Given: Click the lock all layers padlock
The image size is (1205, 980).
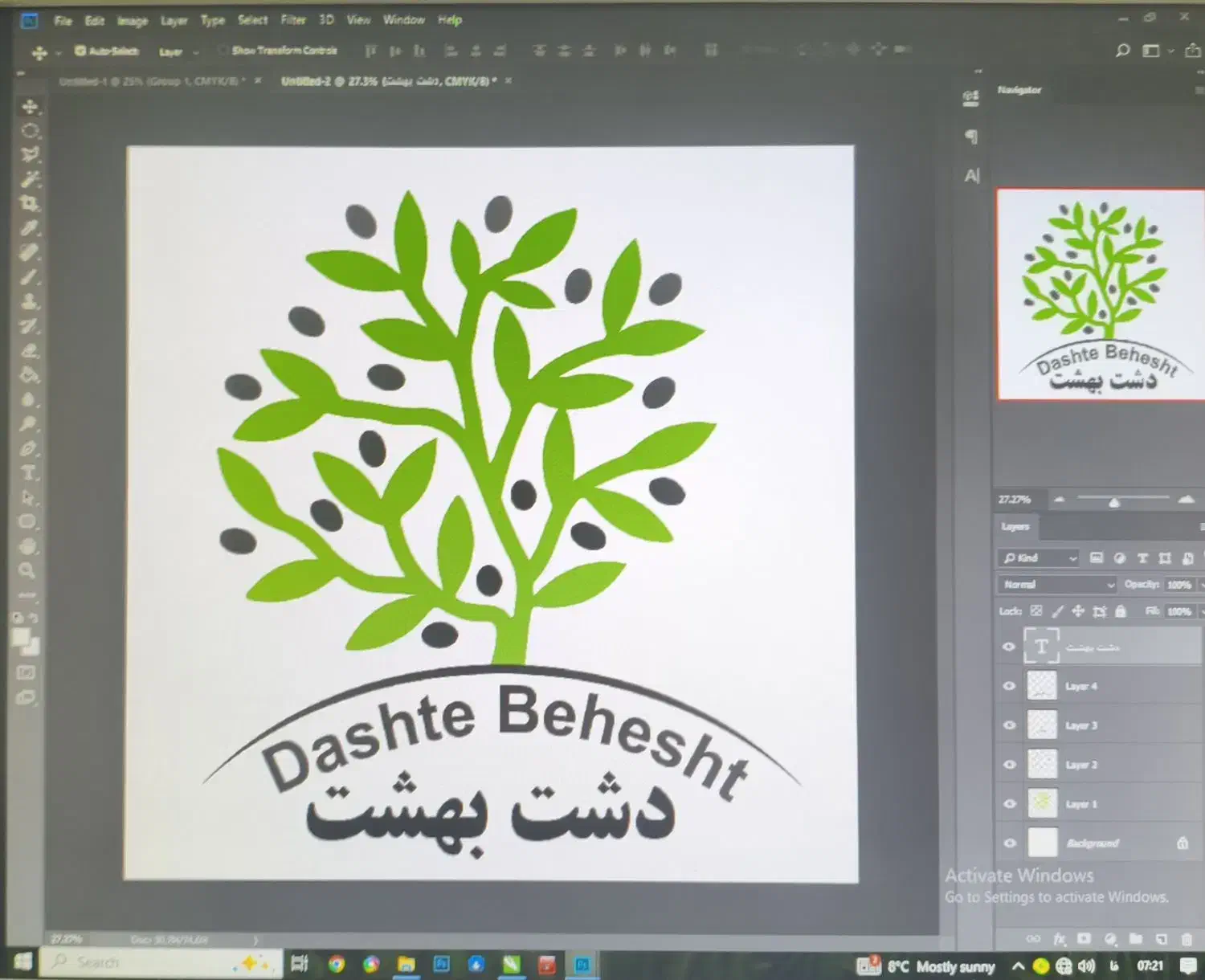Looking at the screenshot, I should 1121,611.
